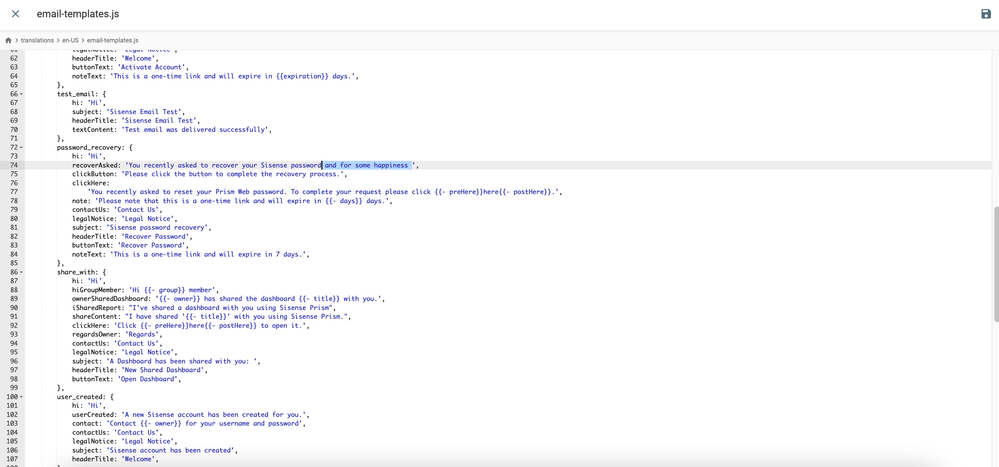
Task: Fold the share_with section arrow
Action: click(22, 272)
